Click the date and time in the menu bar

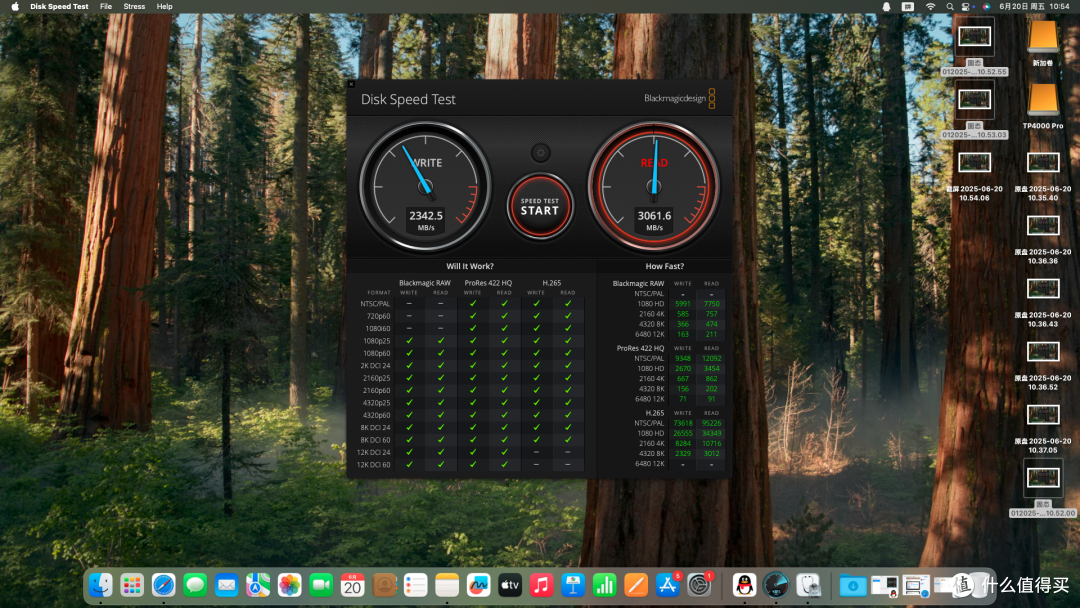click(x=1034, y=6)
